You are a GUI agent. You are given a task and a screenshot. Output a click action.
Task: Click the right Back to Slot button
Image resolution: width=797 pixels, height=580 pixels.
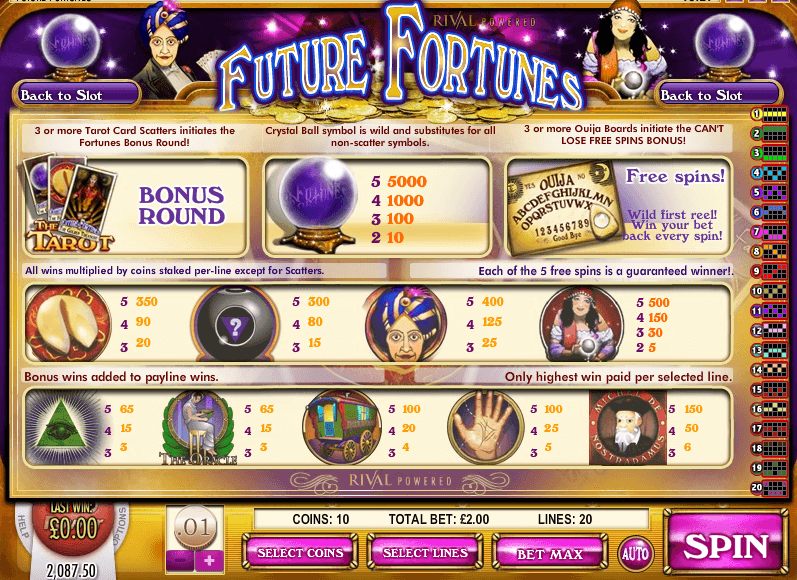717,95
